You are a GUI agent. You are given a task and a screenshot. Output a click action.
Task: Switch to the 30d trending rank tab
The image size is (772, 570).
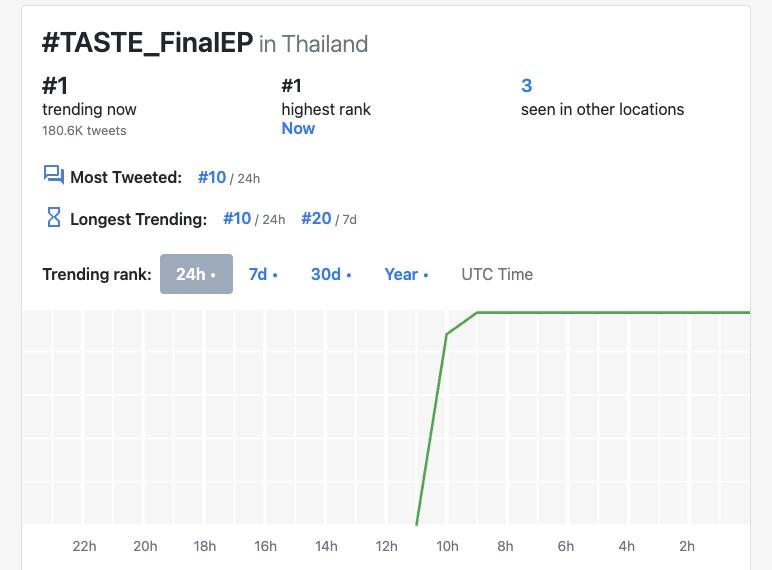point(331,274)
